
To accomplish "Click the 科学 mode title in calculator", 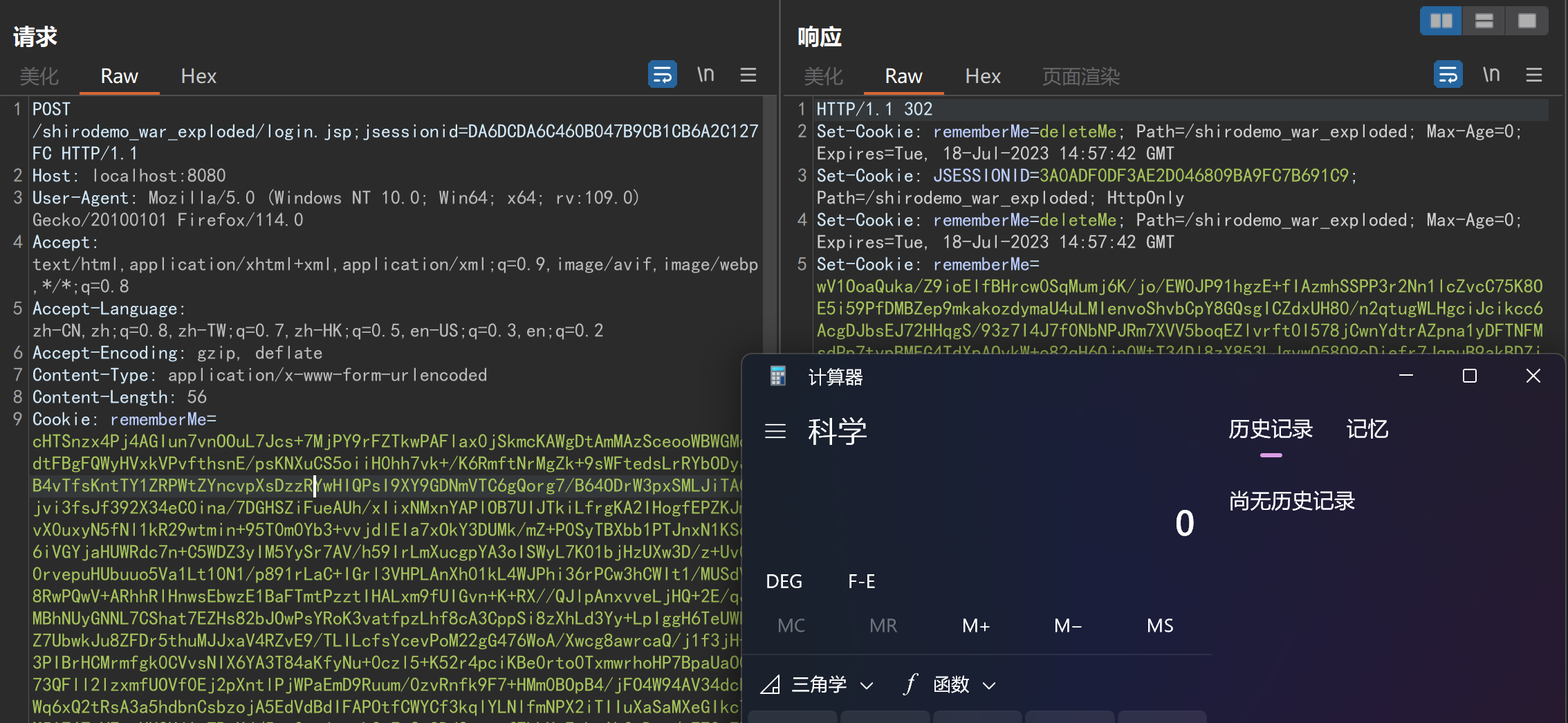I will (837, 431).
